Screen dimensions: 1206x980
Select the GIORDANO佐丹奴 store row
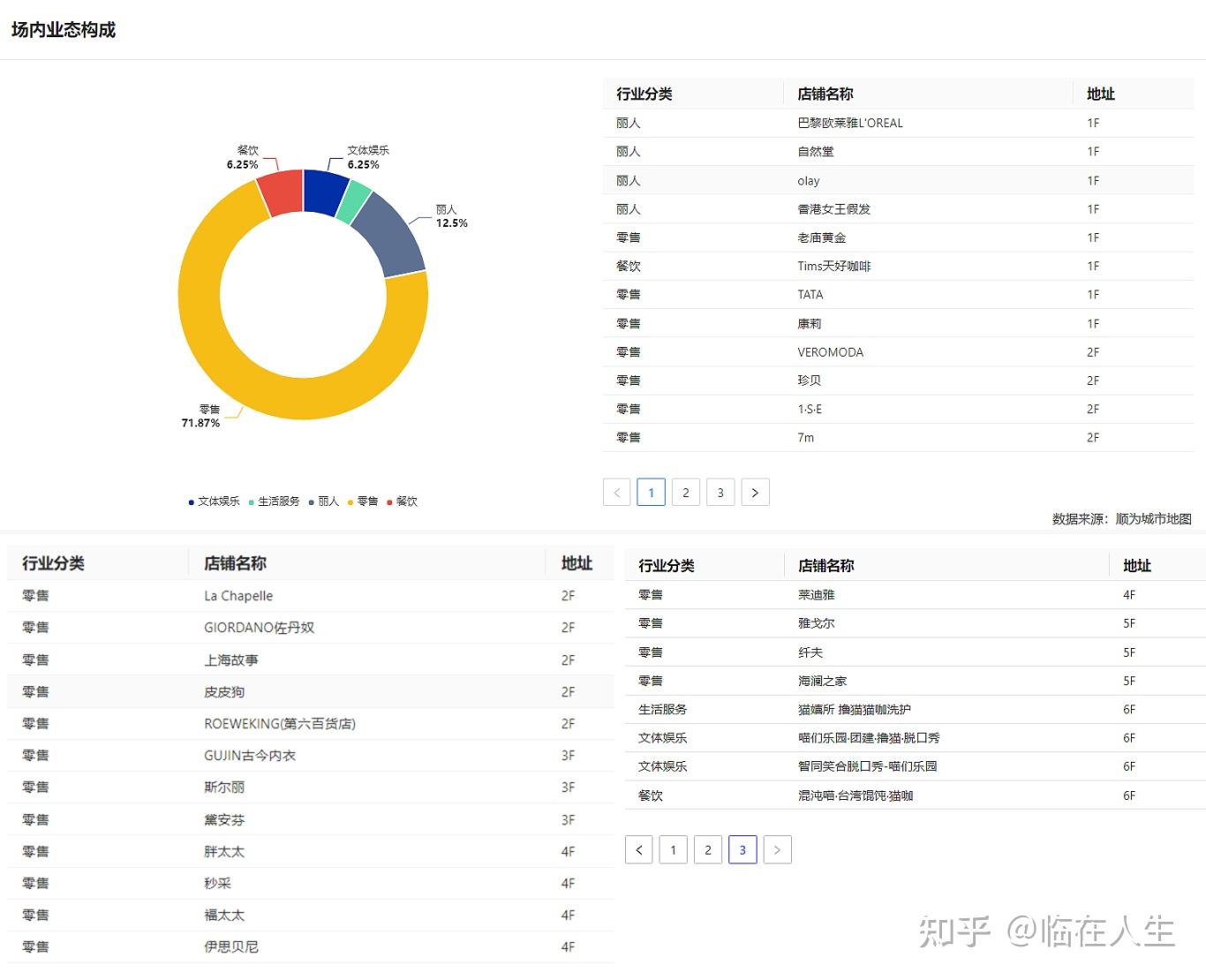click(311, 628)
